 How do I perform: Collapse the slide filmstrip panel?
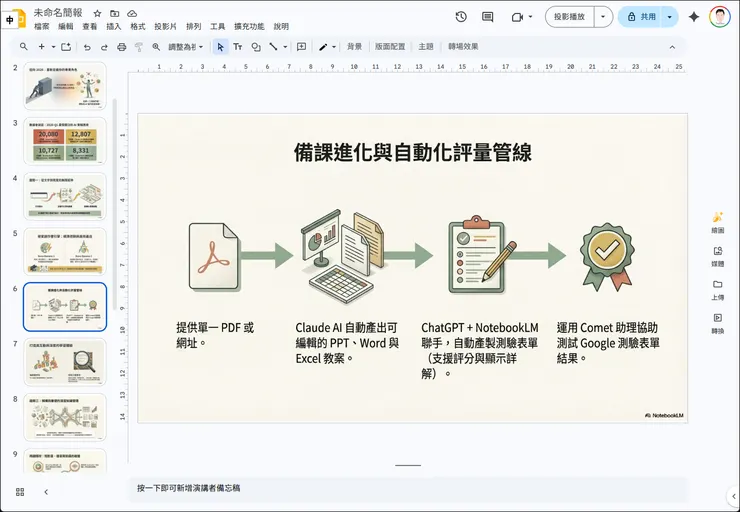pos(46,492)
